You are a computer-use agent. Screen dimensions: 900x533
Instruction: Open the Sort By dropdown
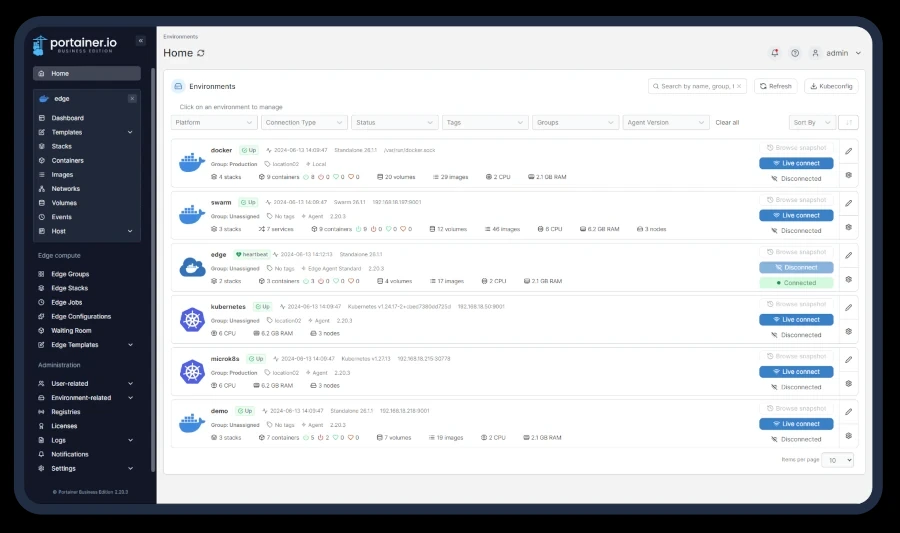(812, 122)
